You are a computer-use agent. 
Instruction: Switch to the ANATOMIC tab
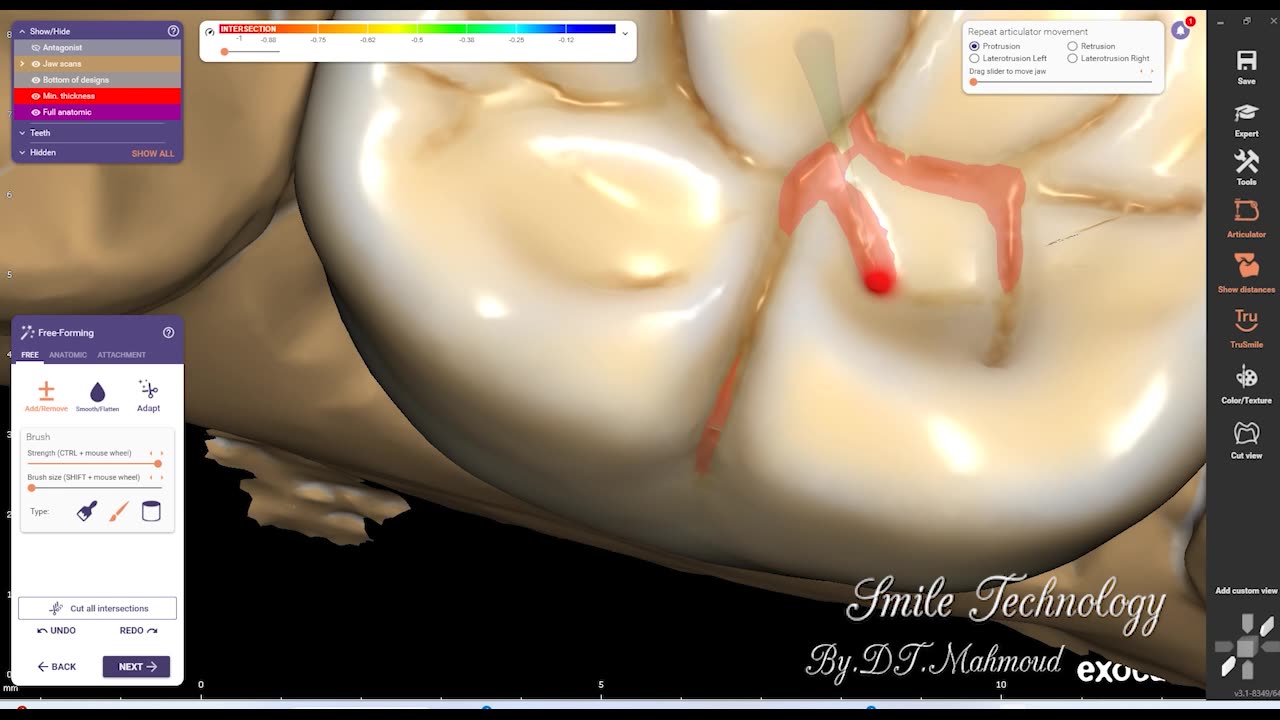[68, 355]
